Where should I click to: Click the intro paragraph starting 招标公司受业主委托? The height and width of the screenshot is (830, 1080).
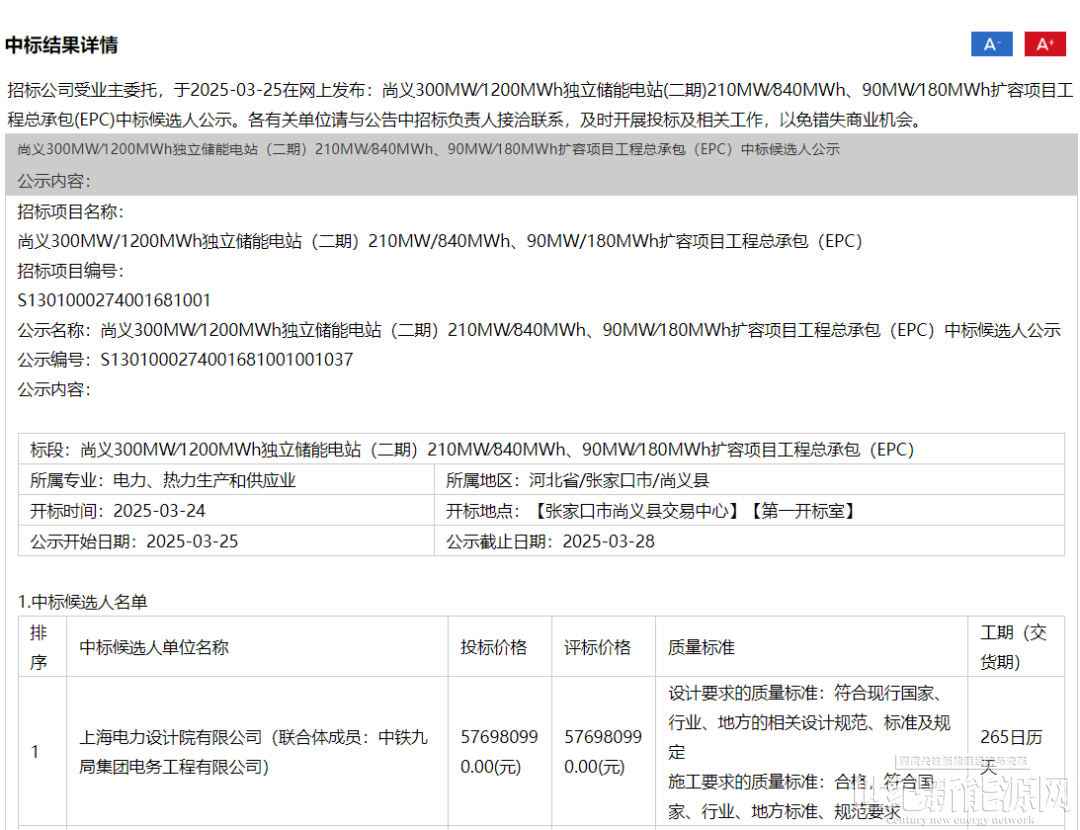[540, 105]
